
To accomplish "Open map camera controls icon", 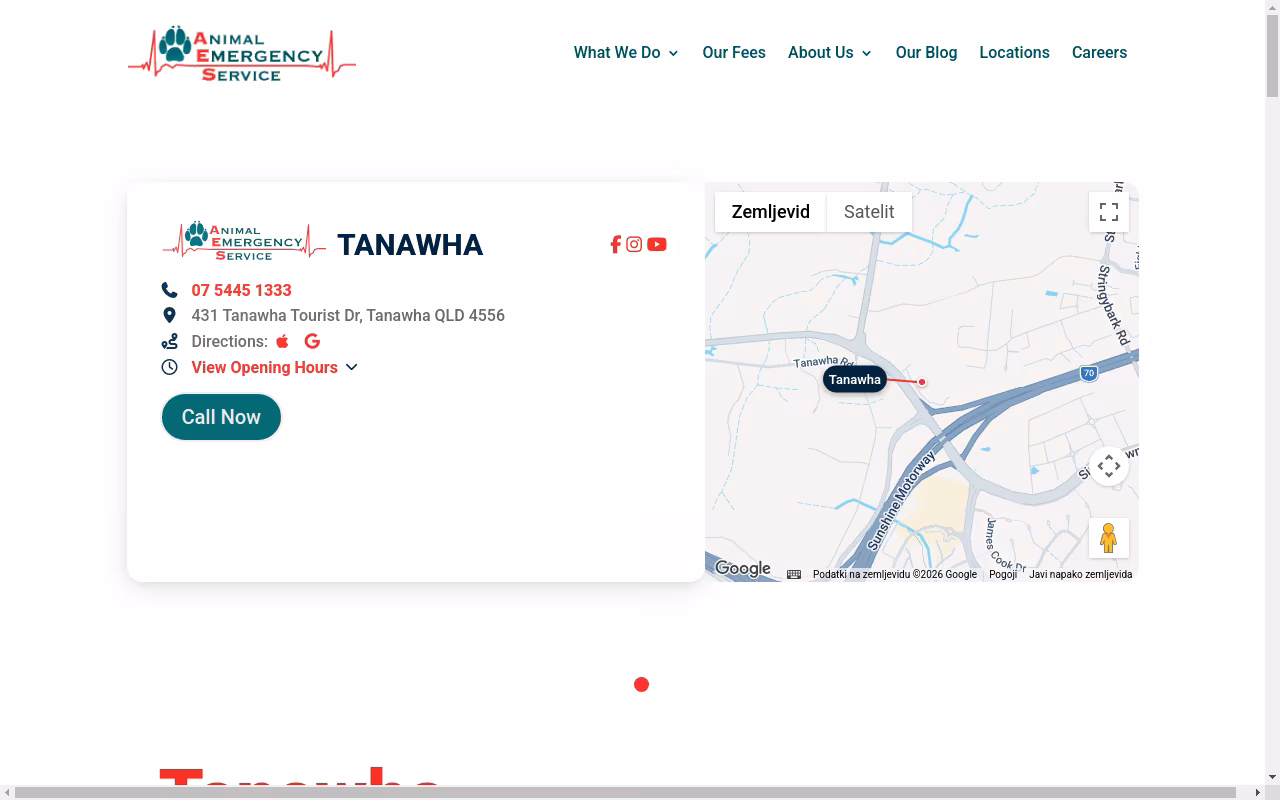I will (x=1109, y=466).
